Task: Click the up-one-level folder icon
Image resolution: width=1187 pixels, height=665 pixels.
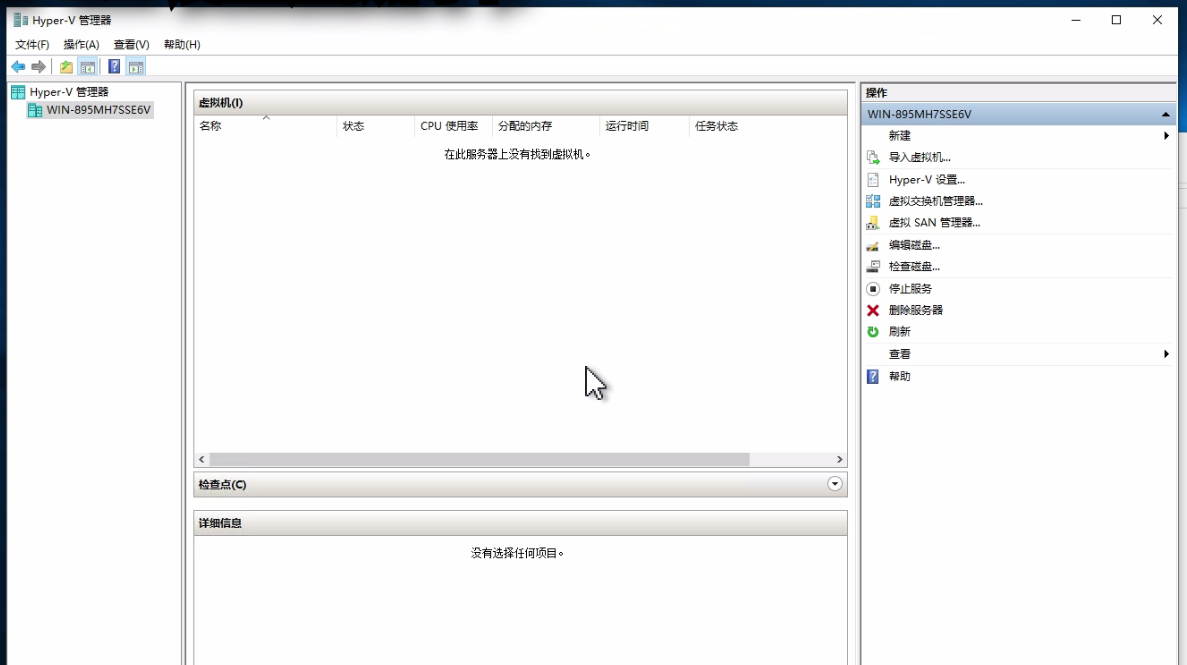Action: 66,67
